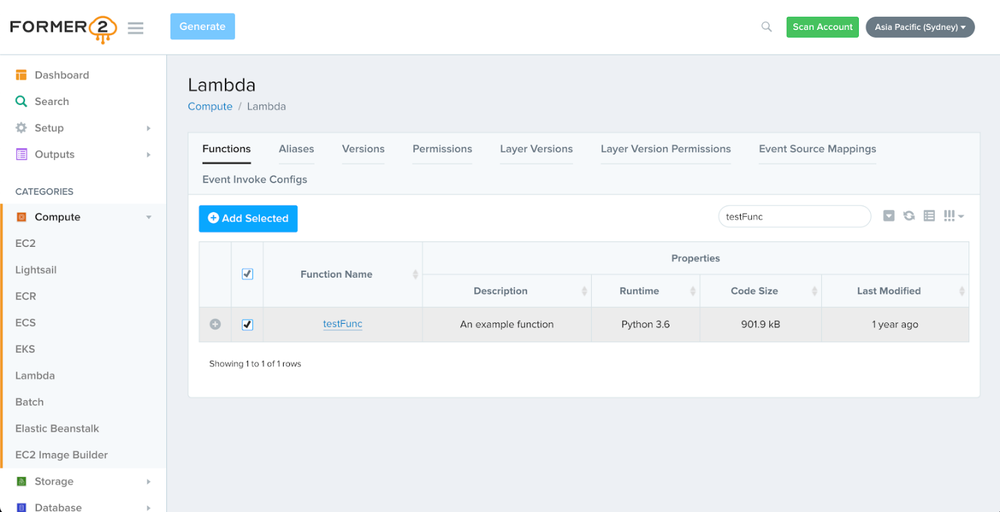Image resolution: width=1000 pixels, height=512 pixels.
Task: Sort by Last Modified column arrows
Action: point(962,291)
